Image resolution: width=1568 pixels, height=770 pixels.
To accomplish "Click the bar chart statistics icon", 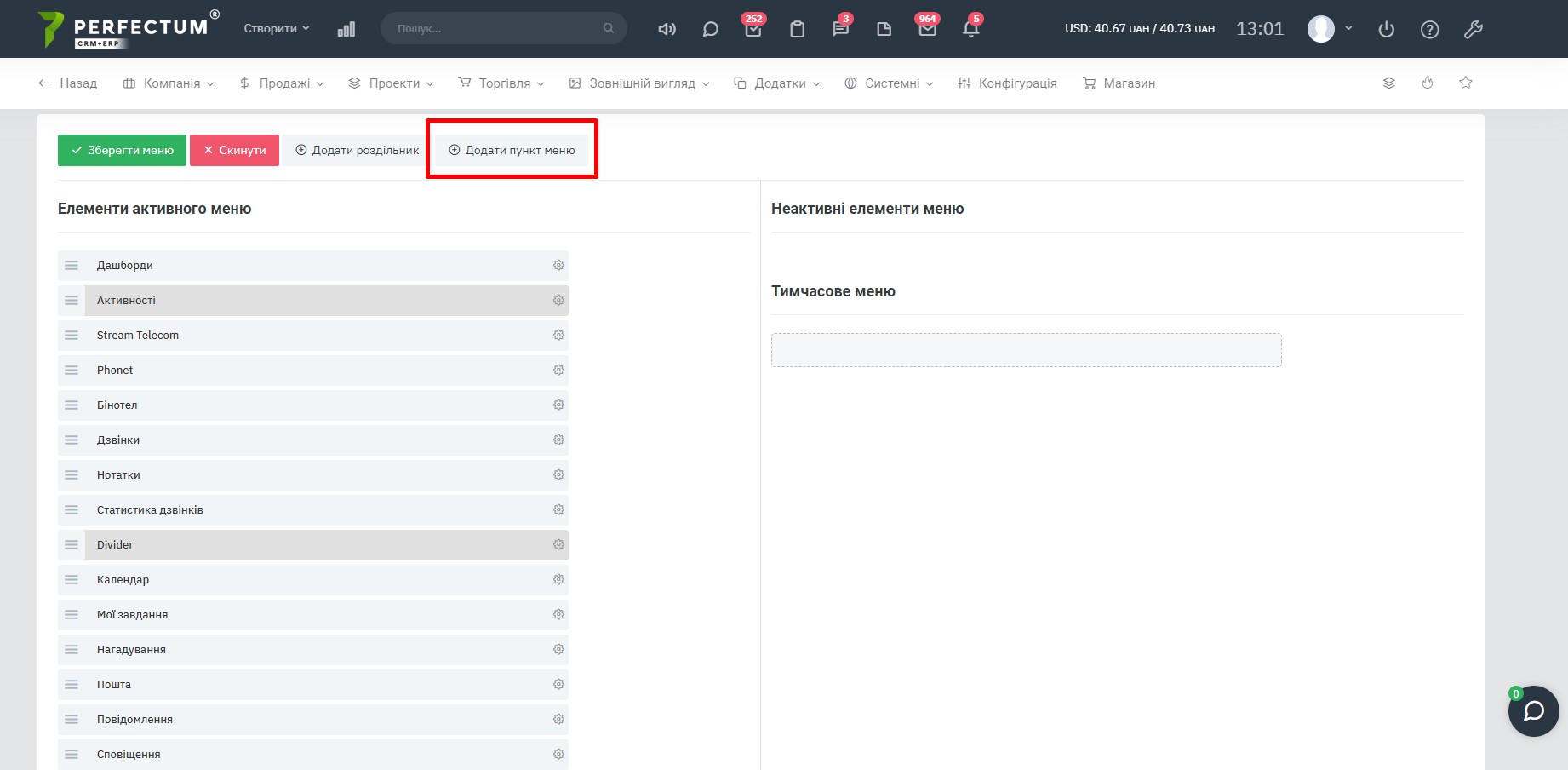I will click(346, 29).
